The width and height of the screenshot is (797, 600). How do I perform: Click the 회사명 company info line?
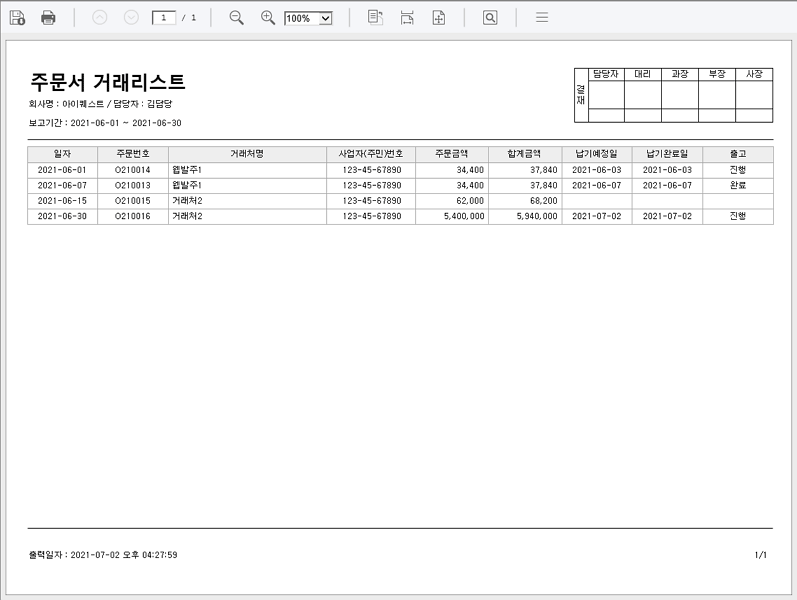[100, 104]
